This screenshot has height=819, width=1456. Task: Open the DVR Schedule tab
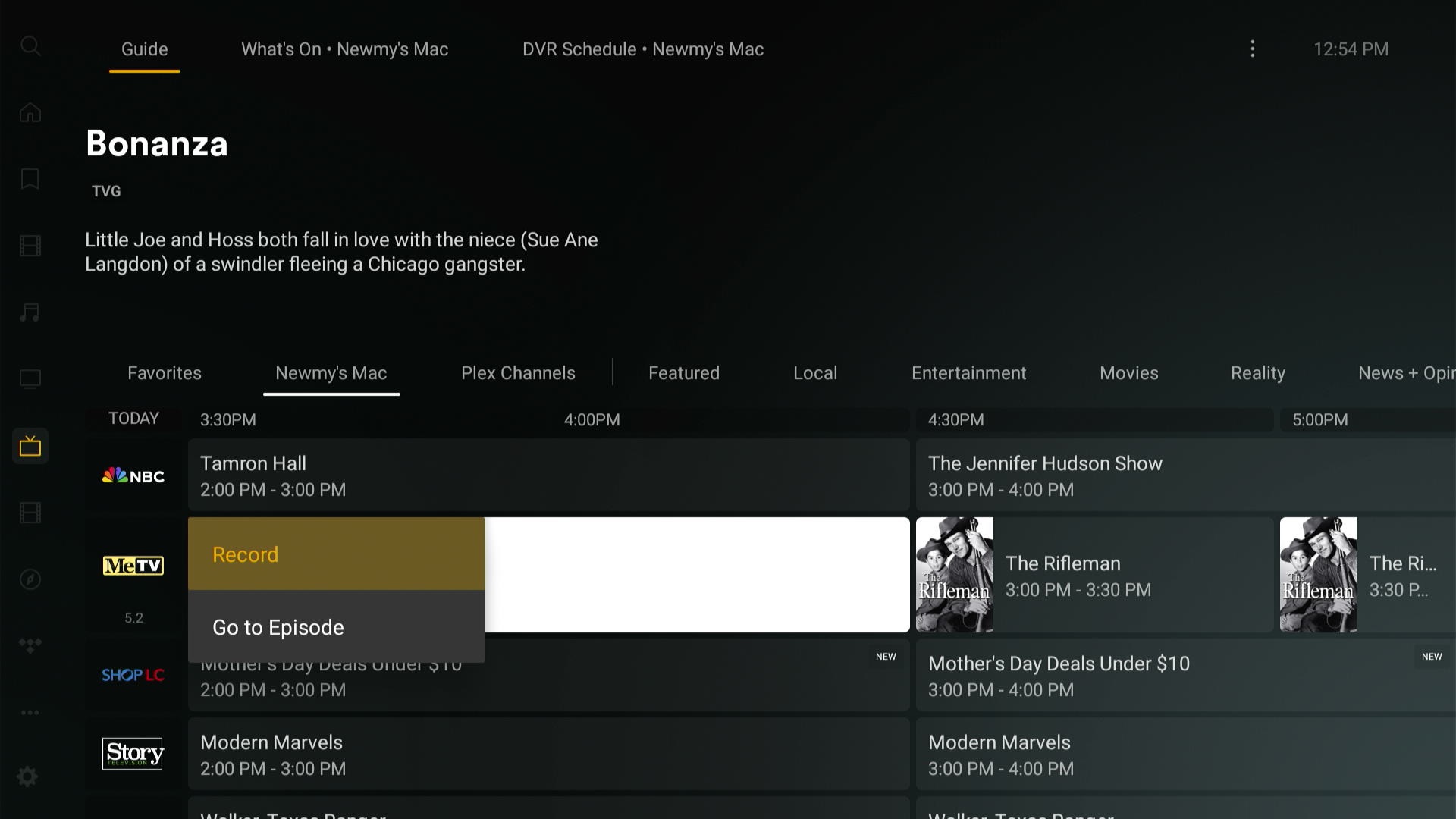pyautogui.click(x=643, y=49)
